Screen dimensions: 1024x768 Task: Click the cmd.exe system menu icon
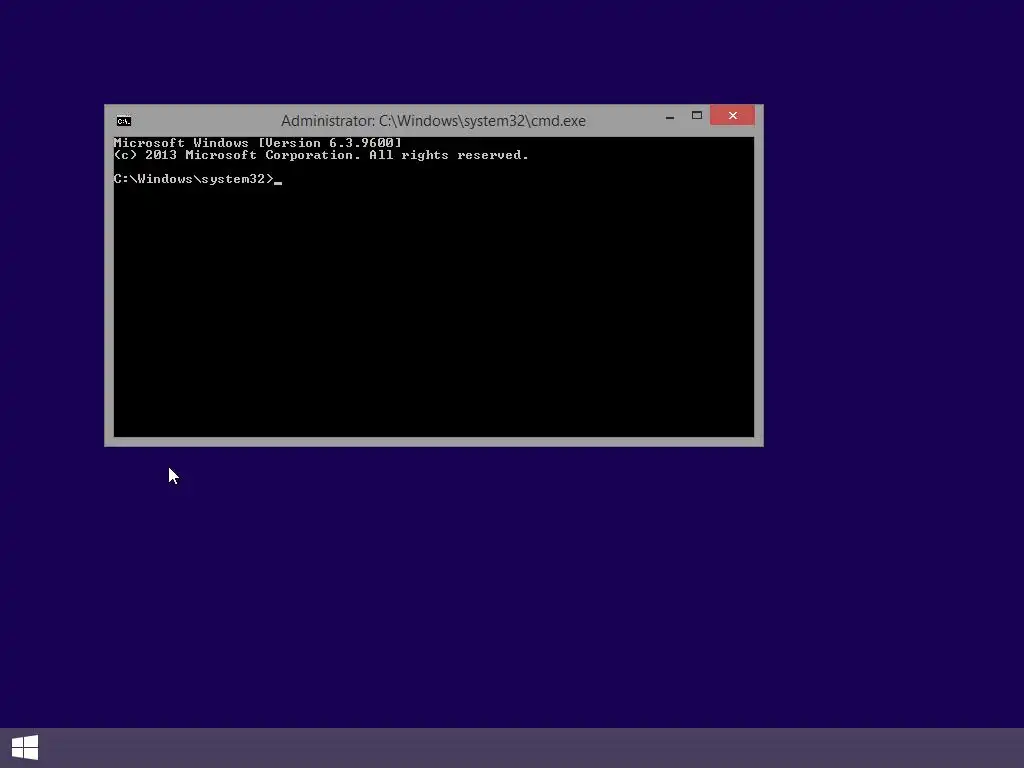123,121
